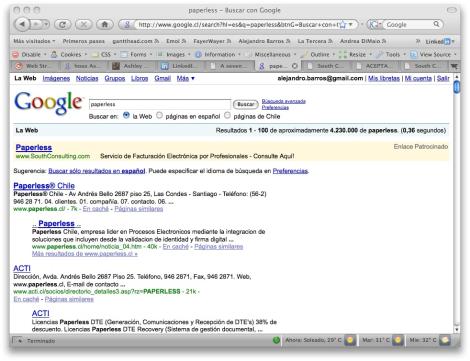Click the site identity icon in address bar
The height and width of the screenshot is (361, 470).
pyautogui.click(x=127, y=25)
